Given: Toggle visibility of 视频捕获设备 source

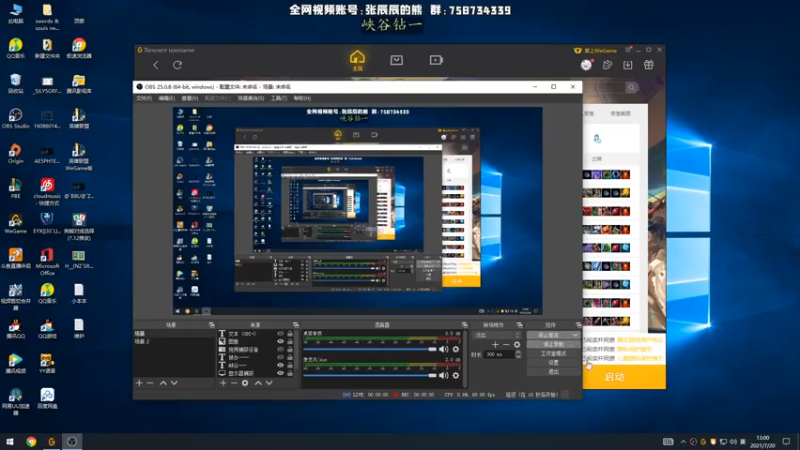Looking at the screenshot, I should pos(280,349).
